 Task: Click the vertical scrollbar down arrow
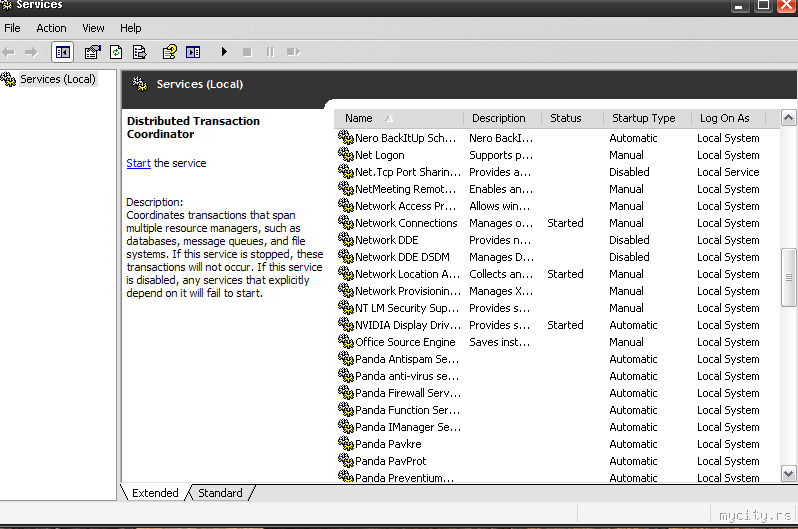789,473
